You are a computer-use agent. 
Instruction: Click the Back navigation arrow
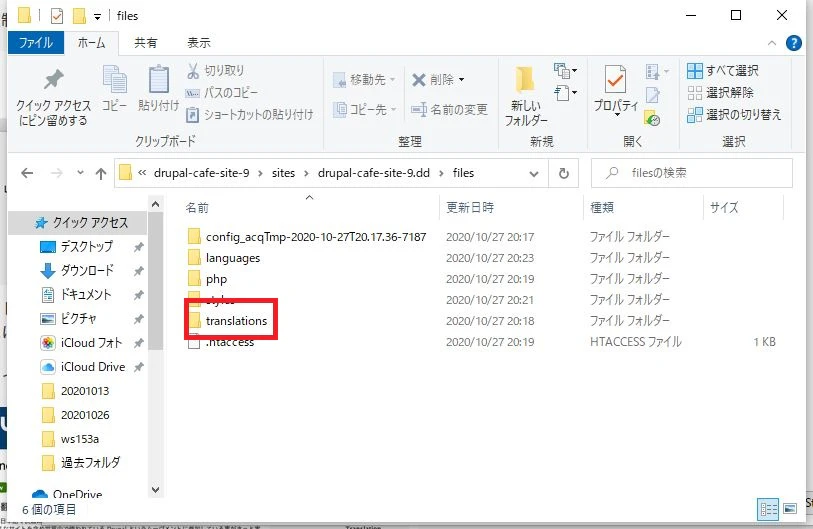tap(27, 173)
